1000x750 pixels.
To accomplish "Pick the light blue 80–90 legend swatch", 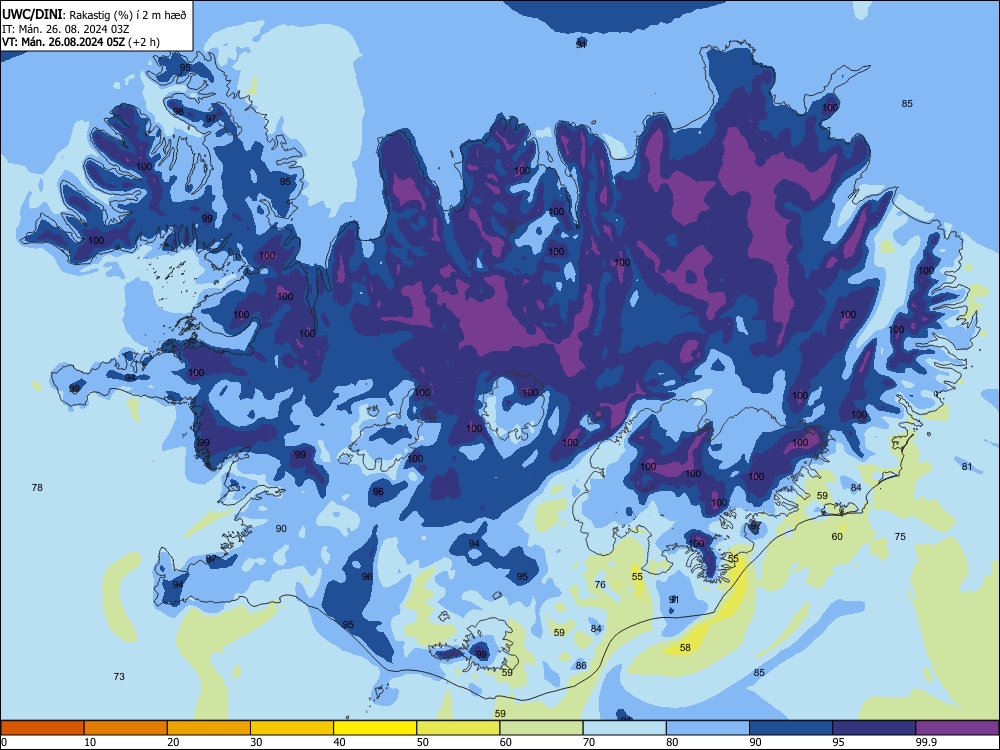I will 708,728.
